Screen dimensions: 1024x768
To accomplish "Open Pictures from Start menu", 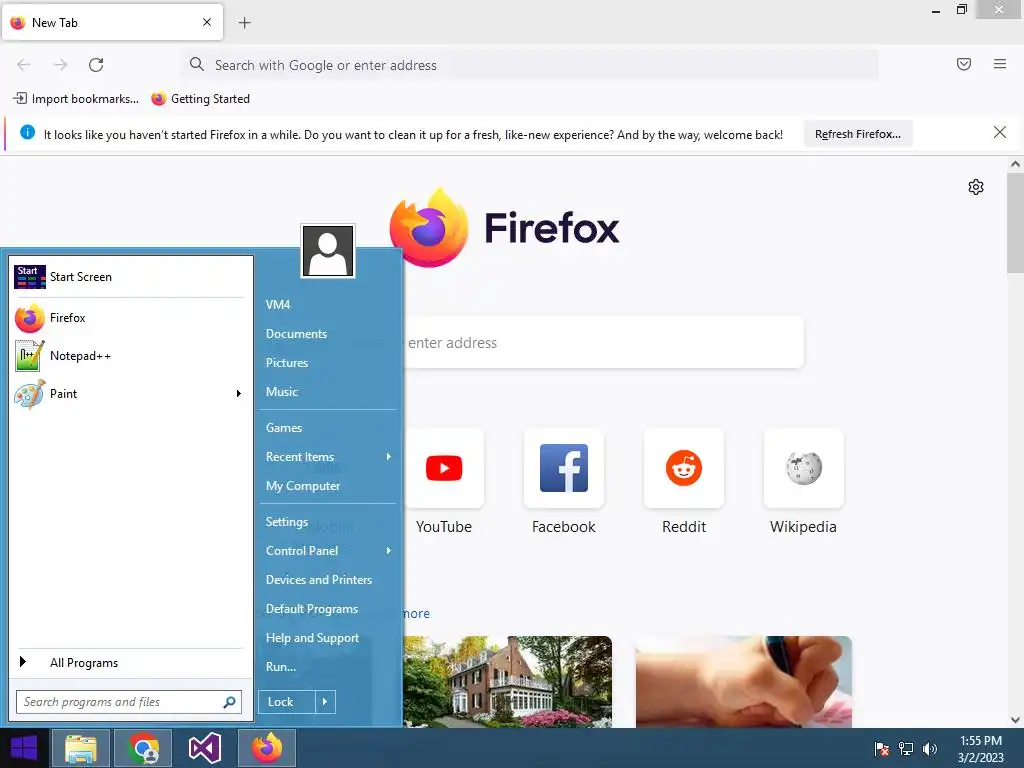I will click(287, 362).
